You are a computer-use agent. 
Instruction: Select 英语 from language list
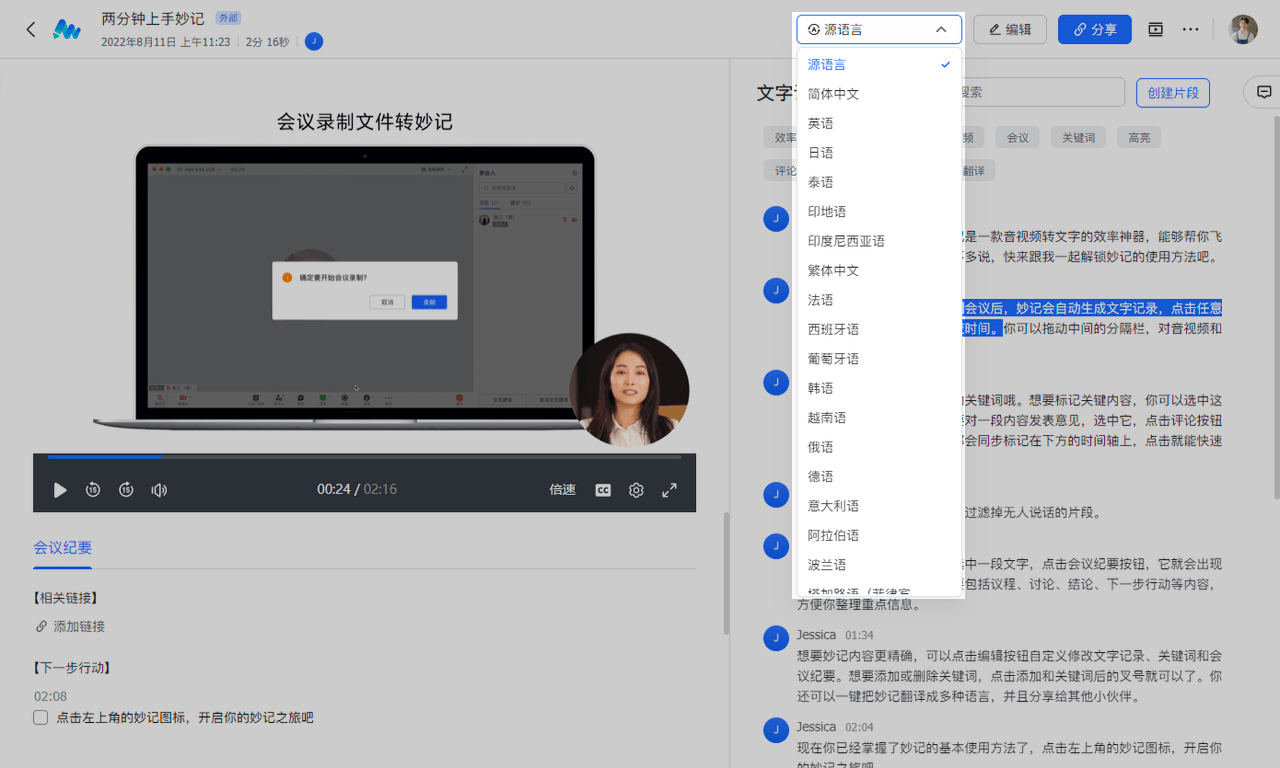820,123
